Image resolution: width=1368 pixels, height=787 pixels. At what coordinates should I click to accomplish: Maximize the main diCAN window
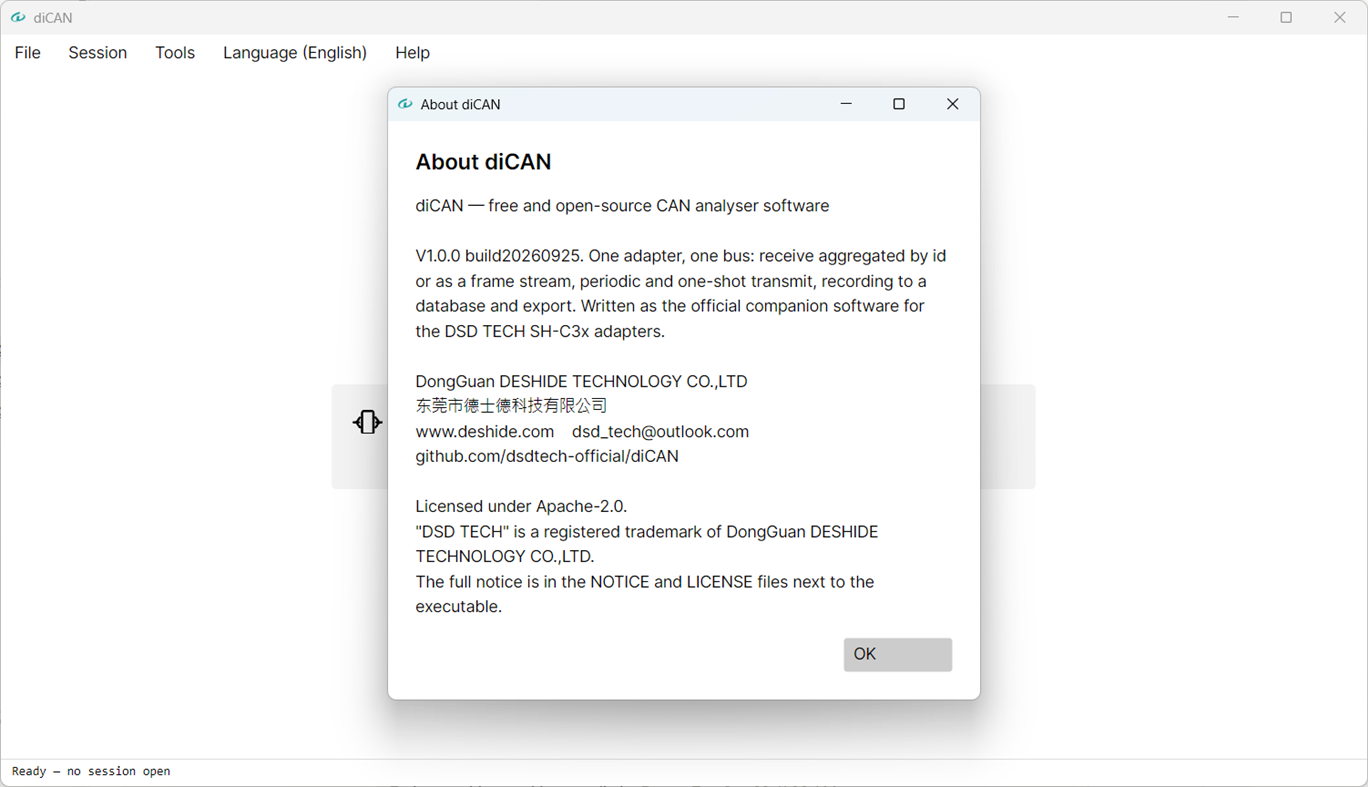pyautogui.click(x=1286, y=17)
